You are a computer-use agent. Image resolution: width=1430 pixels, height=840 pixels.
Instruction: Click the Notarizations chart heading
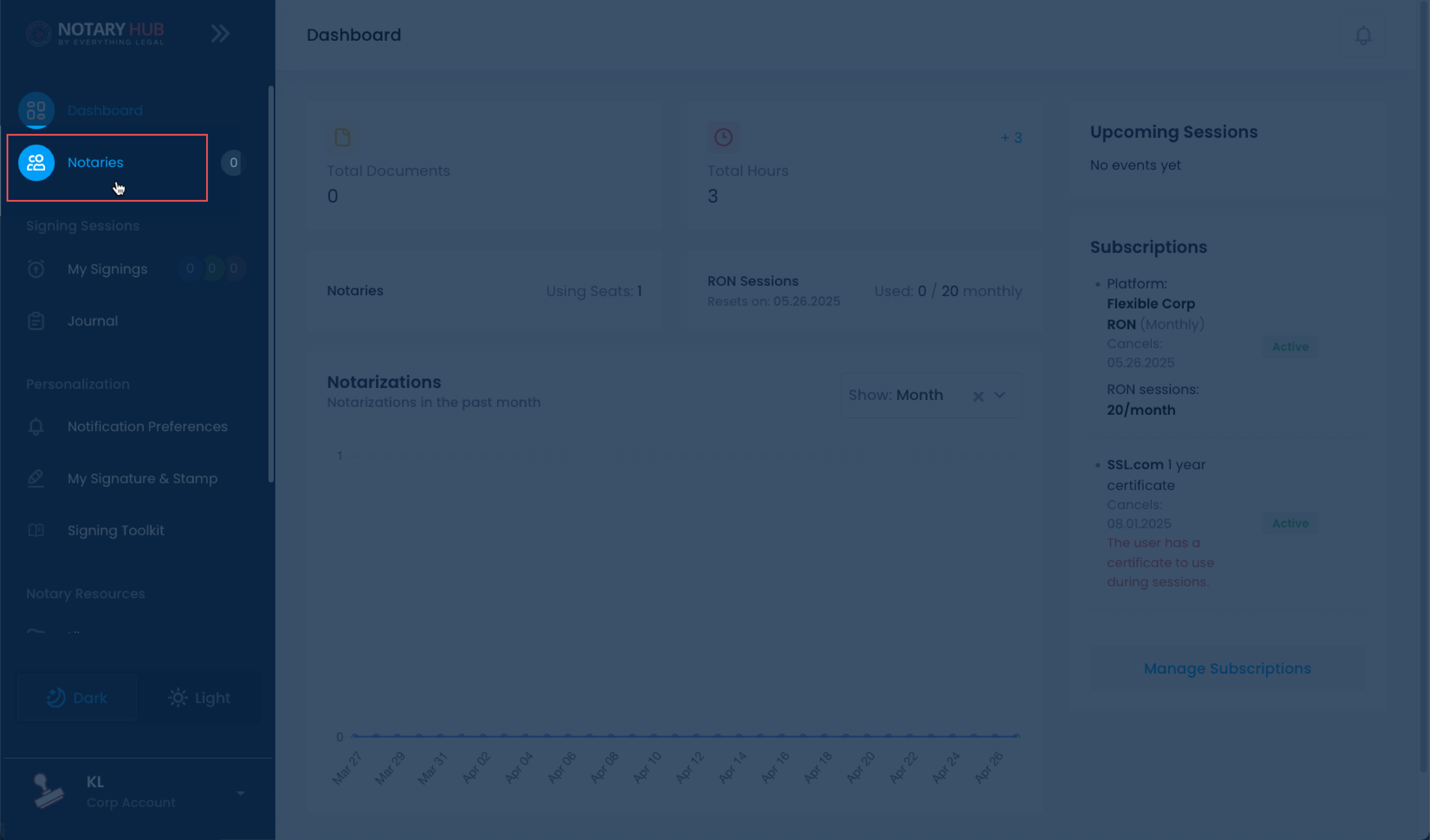click(x=384, y=383)
